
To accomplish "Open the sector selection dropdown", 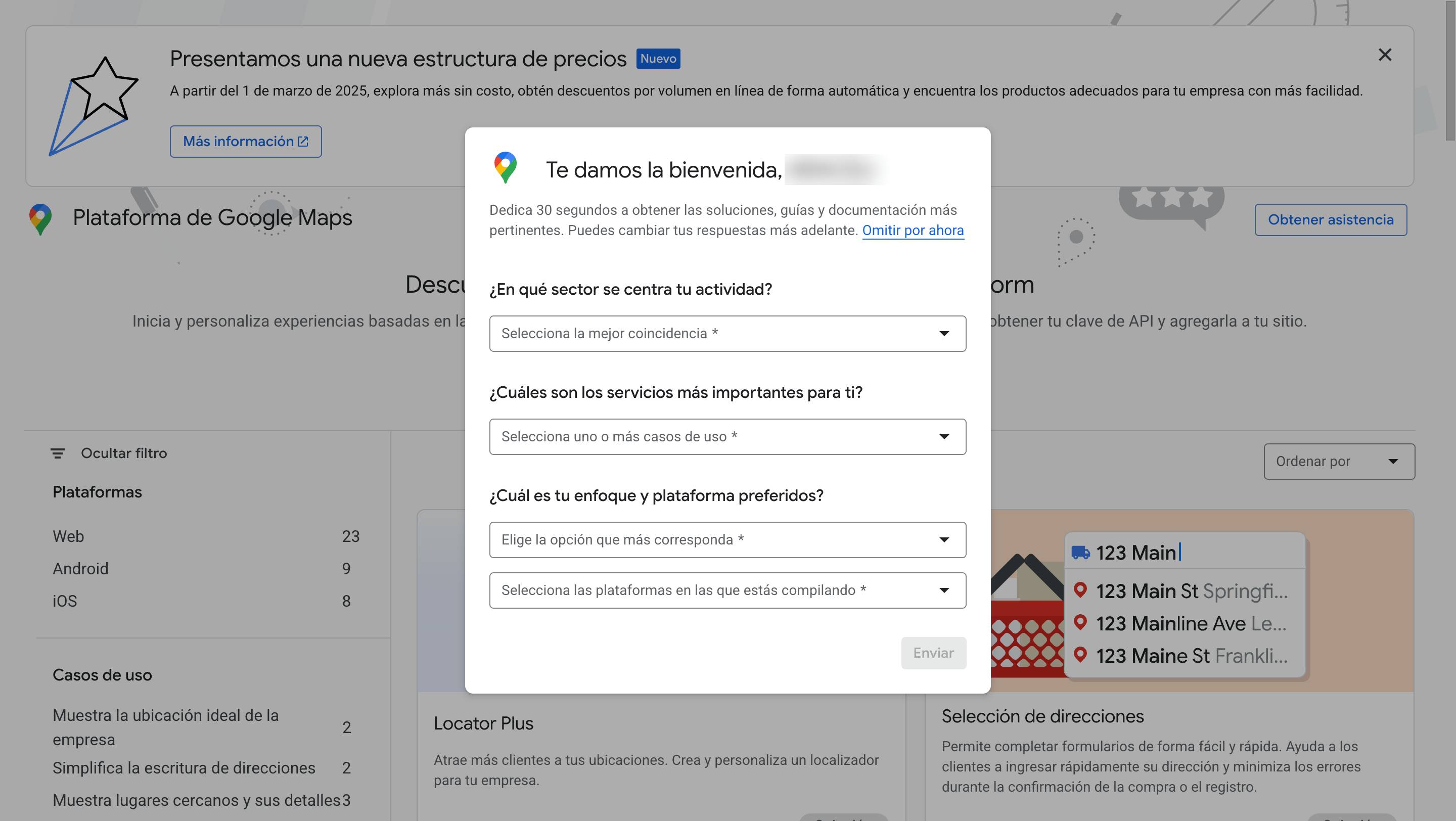I will (x=727, y=333).
